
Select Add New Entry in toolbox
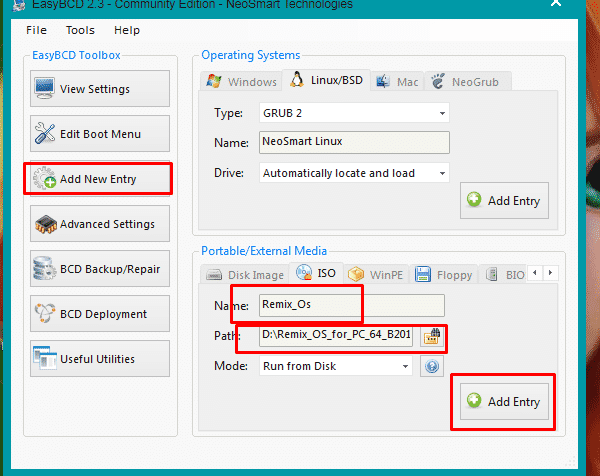click(x=100, y=179)
